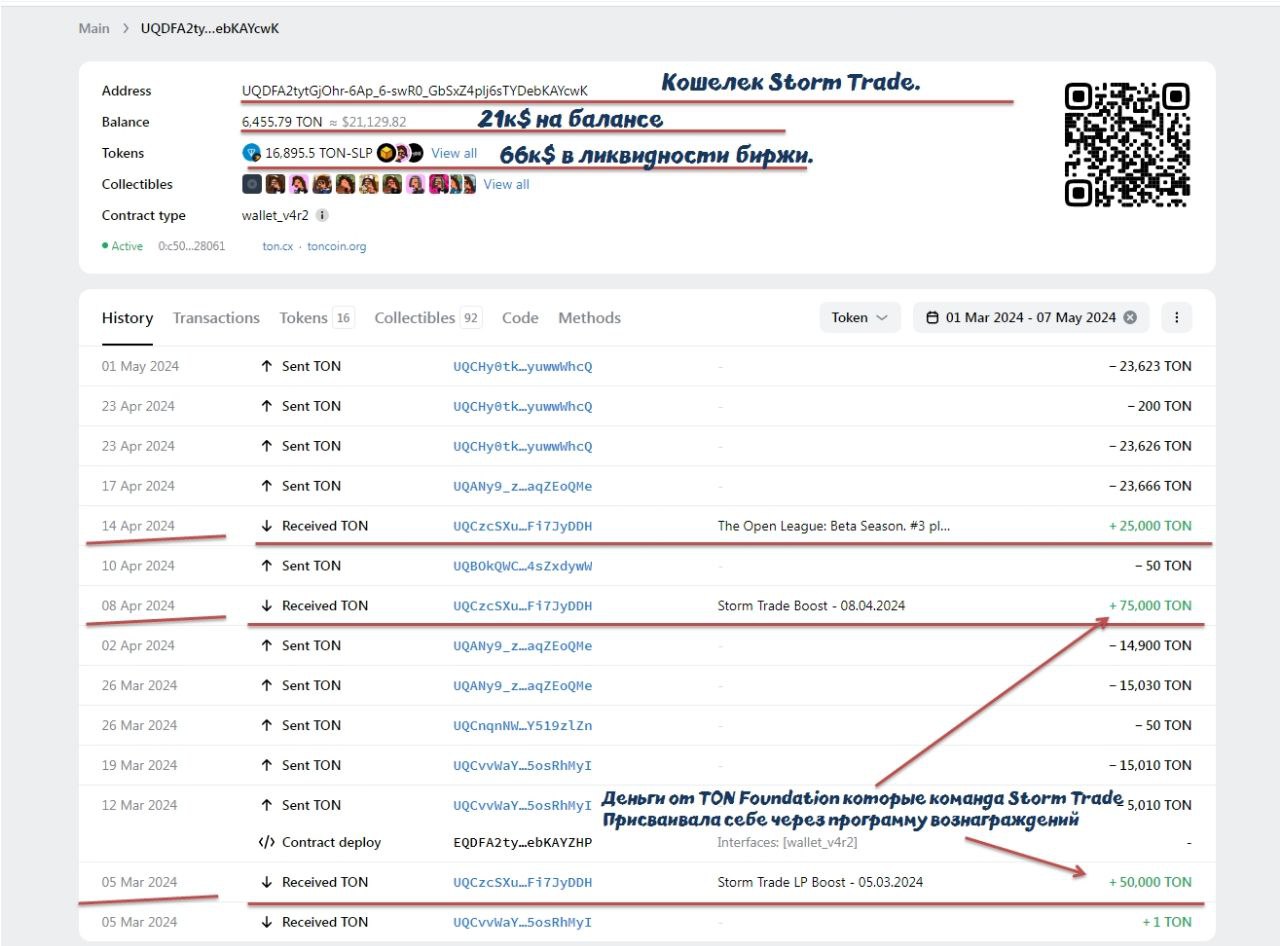1280x946 pixels.
Task: Open the three-dot more options menu
Action: click(1177, 317)
